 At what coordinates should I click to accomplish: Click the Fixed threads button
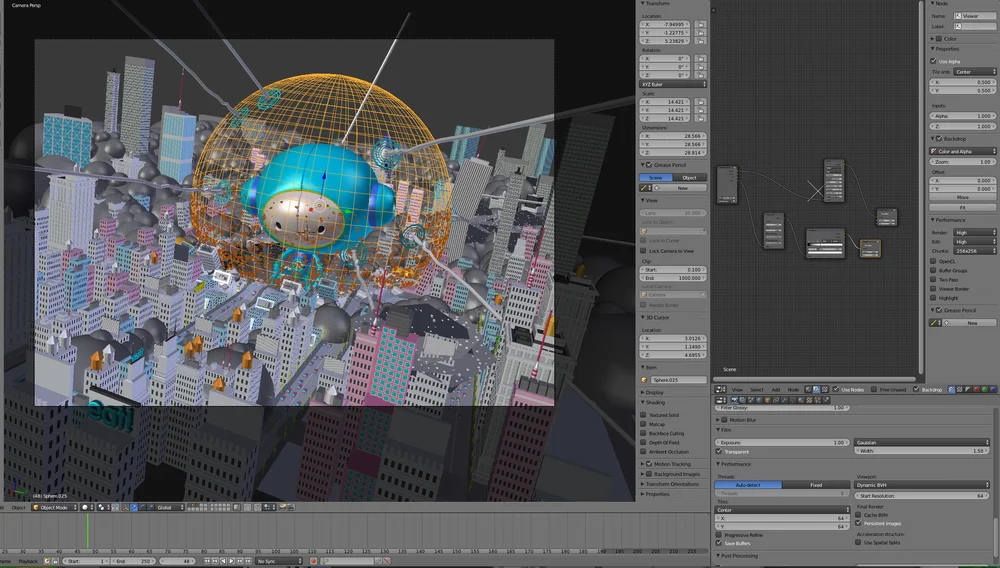pos(816,484)
